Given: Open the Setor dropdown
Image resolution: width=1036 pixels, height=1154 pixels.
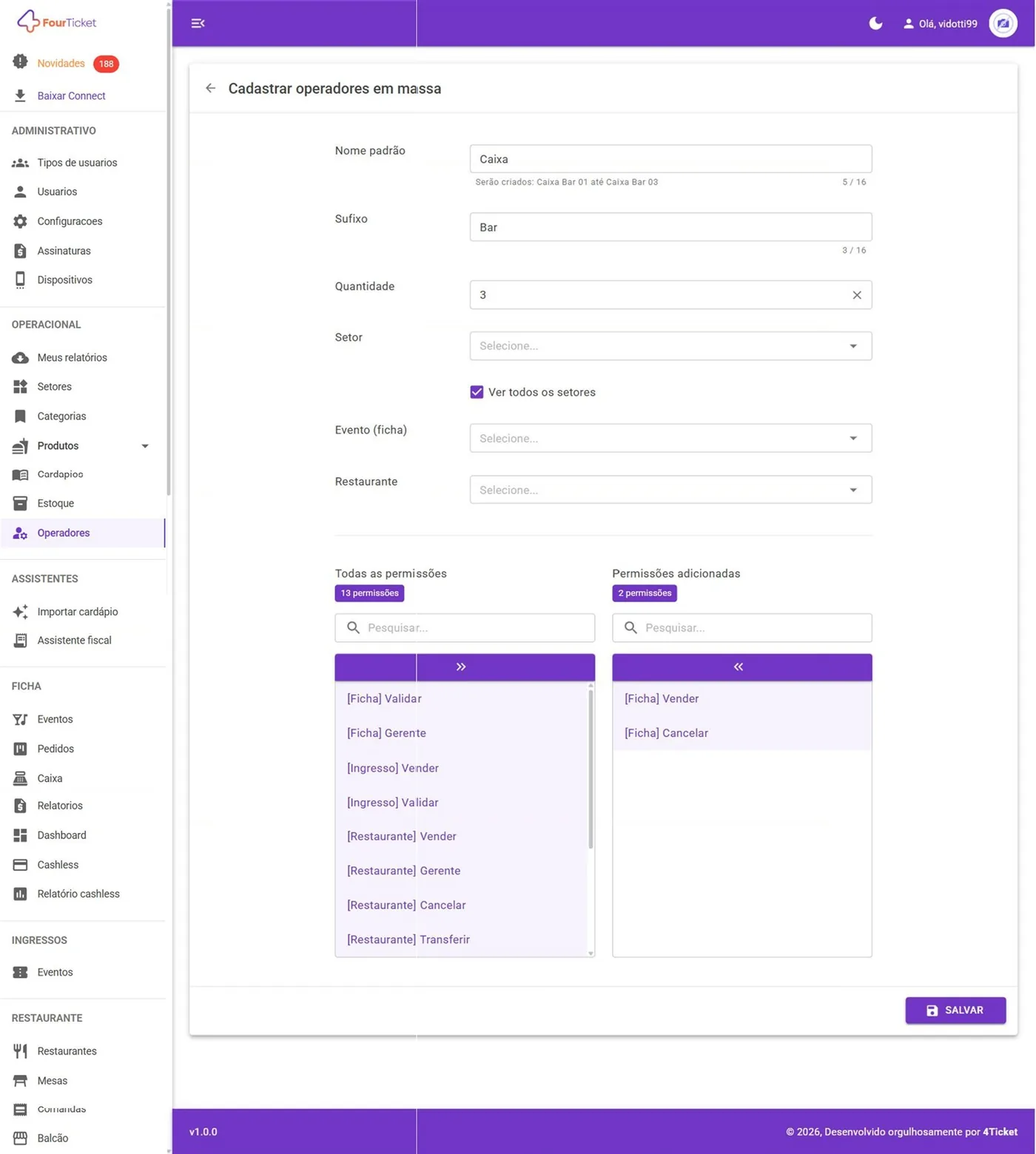Looking at the screenshot, I should click(x=670, y=346).
